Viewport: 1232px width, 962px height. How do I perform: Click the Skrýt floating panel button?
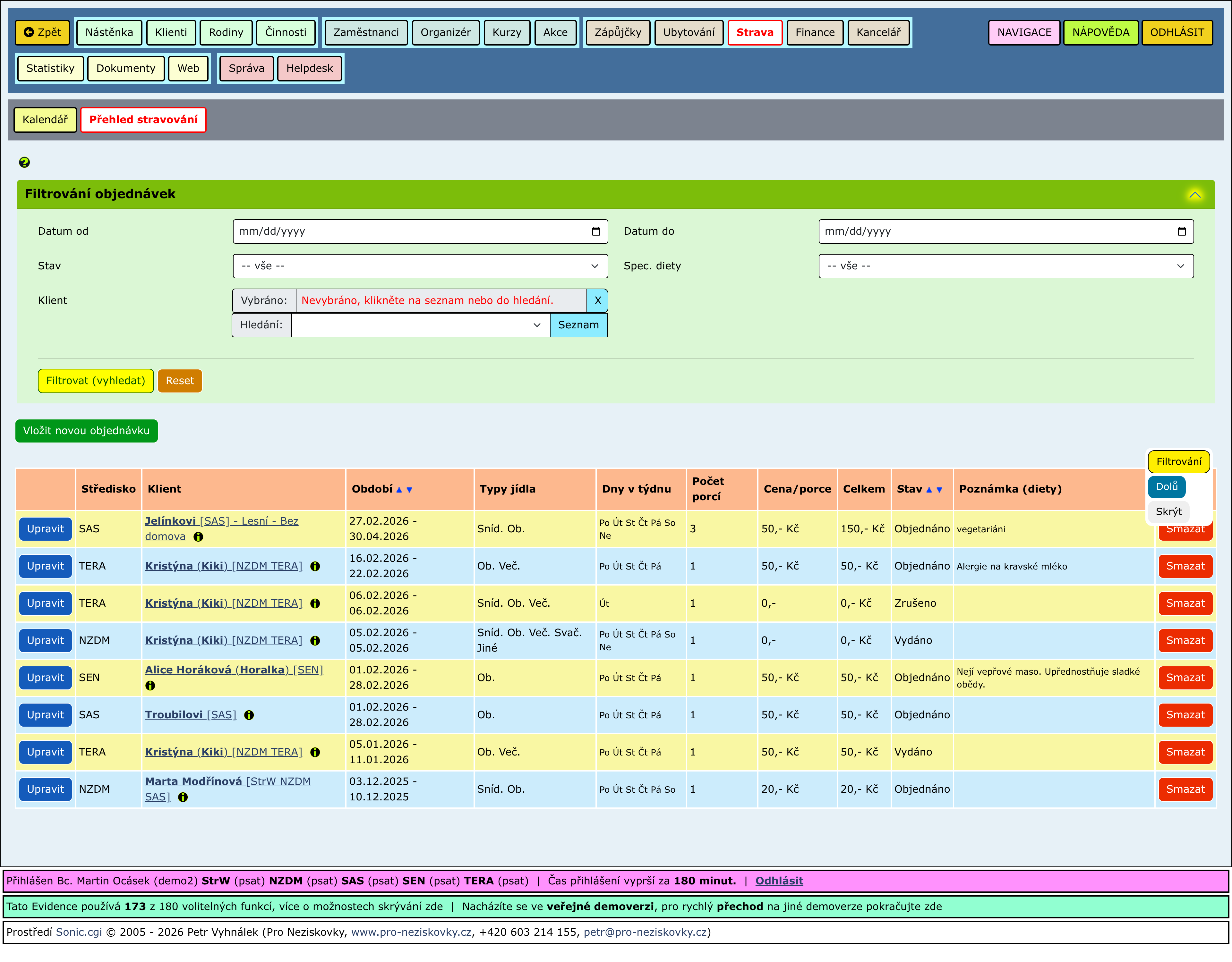pyautogui.click(x=1168, y=511)
